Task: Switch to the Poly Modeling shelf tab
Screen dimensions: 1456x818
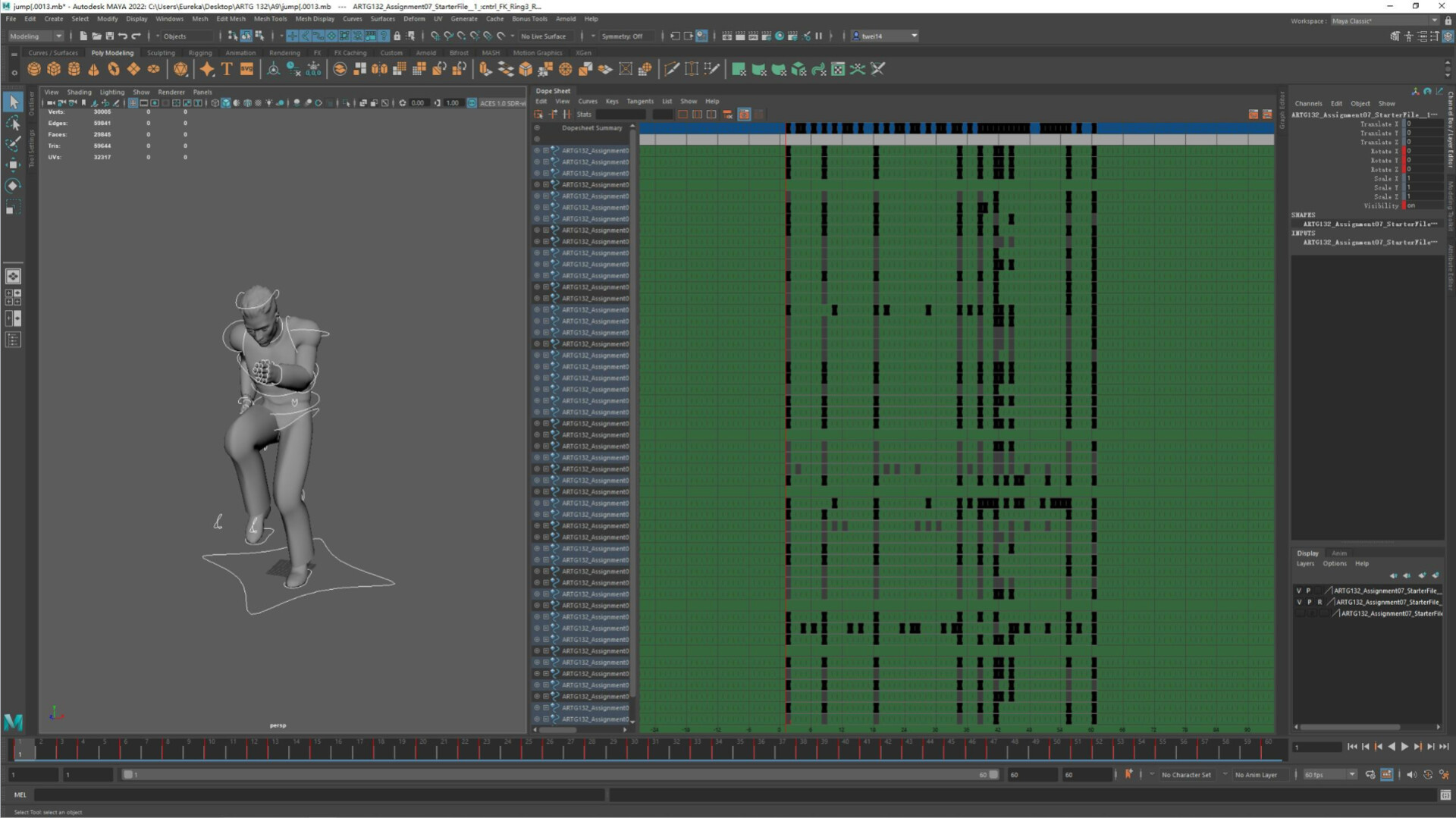Action: click(112, 52)
